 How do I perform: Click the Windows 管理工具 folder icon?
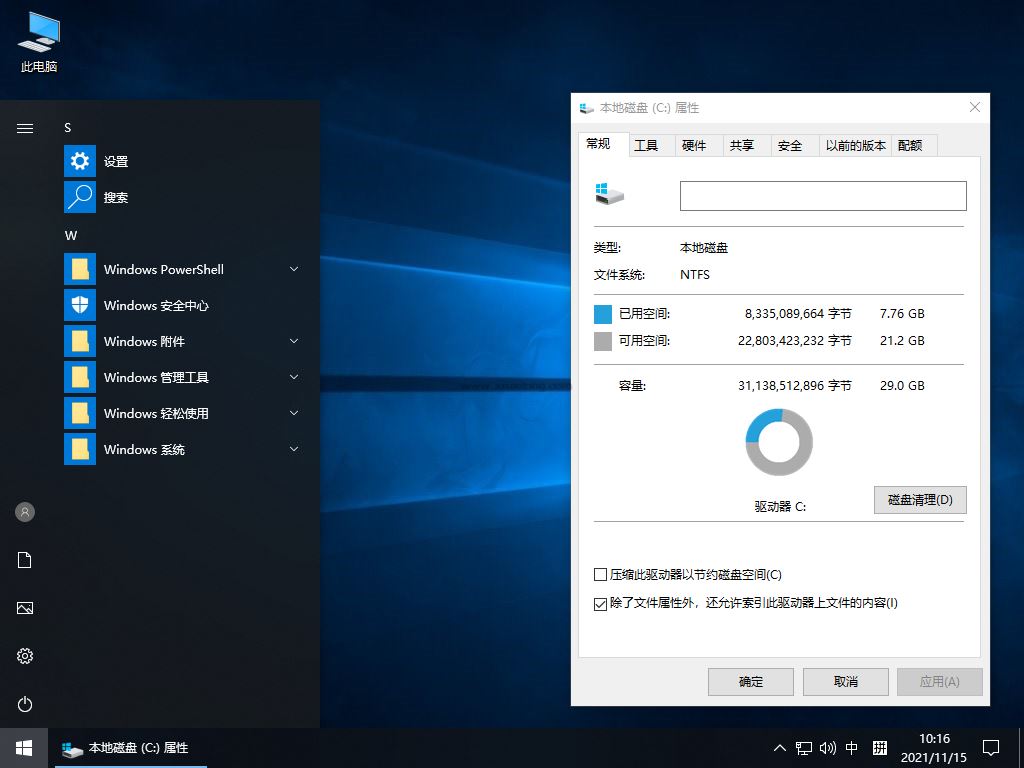80,377
